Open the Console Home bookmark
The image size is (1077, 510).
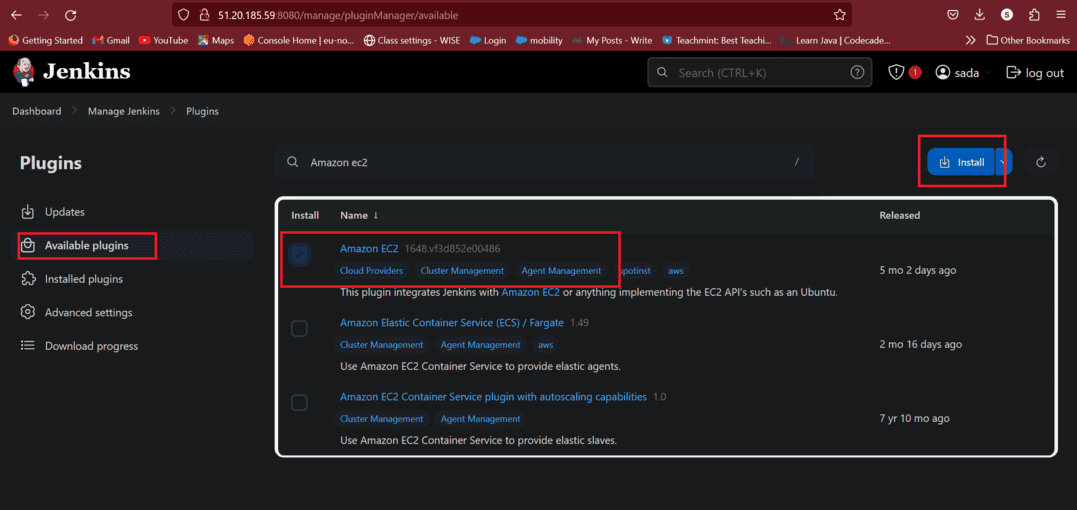pyautogui.click(x=299, y=40)
